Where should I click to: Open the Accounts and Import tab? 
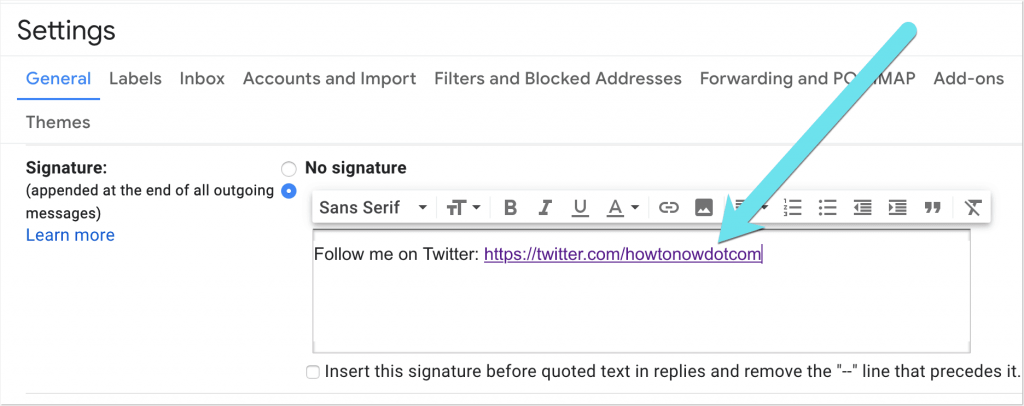pyautogui.click(x=329, y=78)
